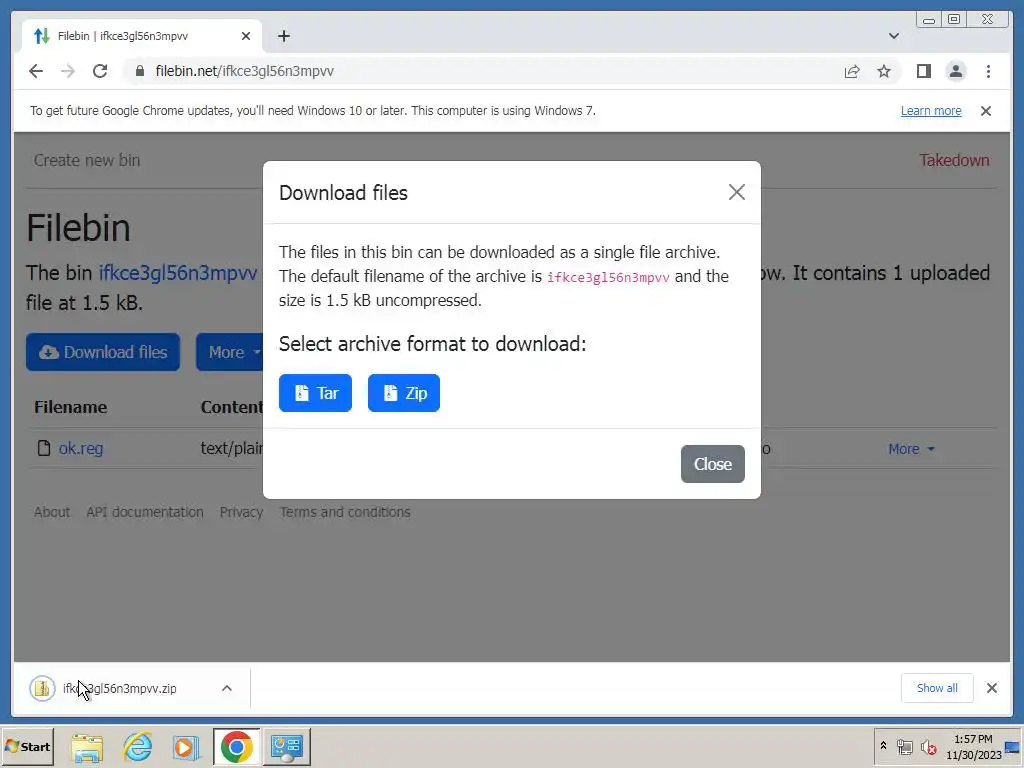Launch Internet Explorer from the taskbar
The image size is (1024, 768).
click(138, 747)
